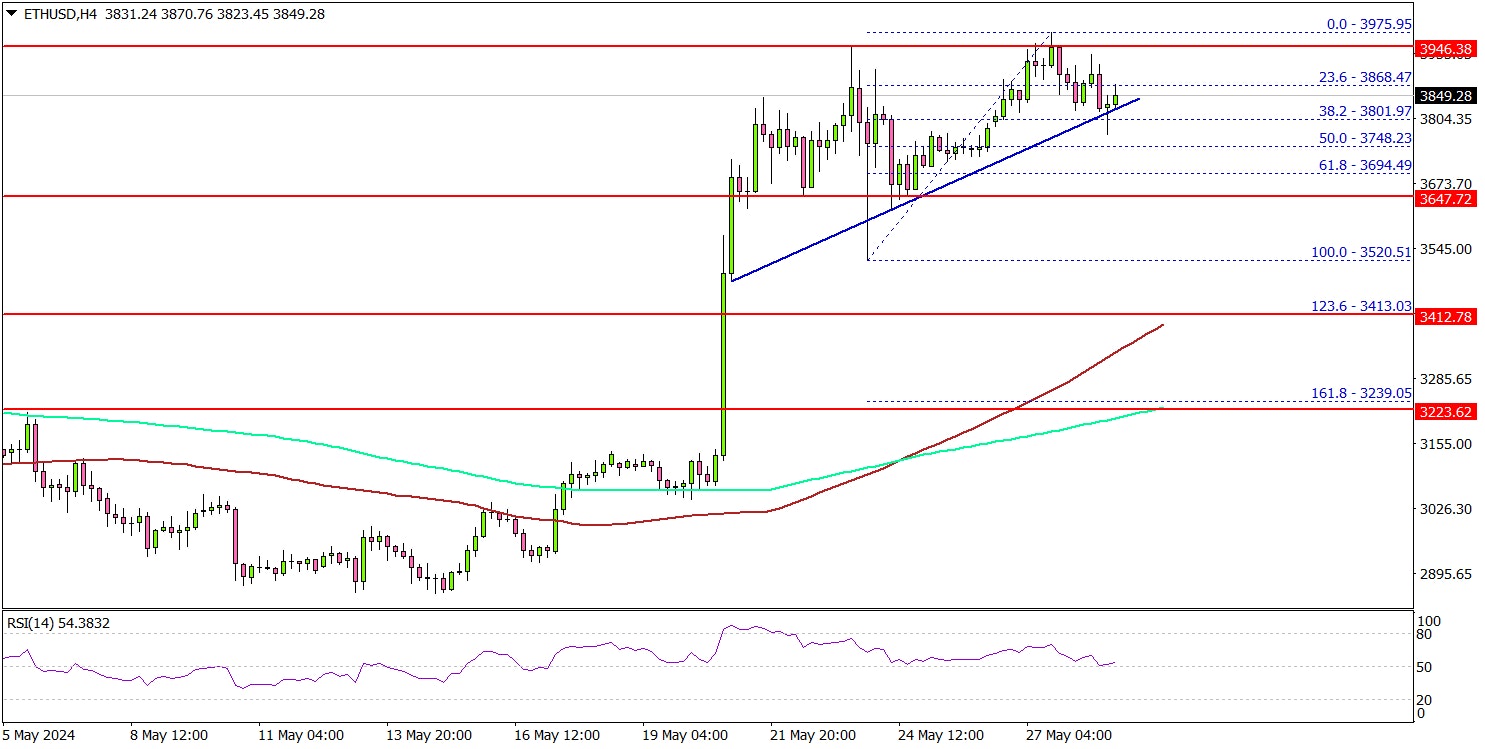Image resolution: width=1485 pixels, height=749 pixels.
Task: Click the current price tag 3849.28
Action: click(x=1446, y=96)
